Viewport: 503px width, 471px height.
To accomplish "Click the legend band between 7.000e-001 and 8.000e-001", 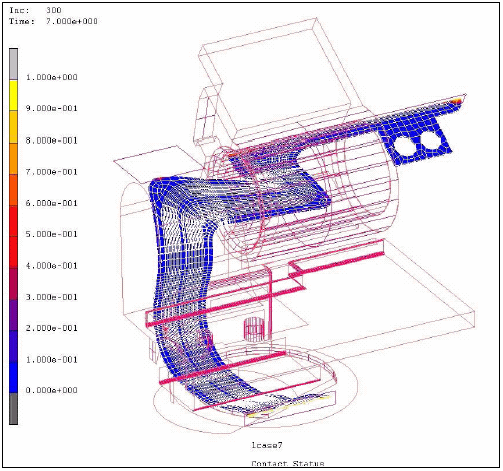I will tap(13, 159).
